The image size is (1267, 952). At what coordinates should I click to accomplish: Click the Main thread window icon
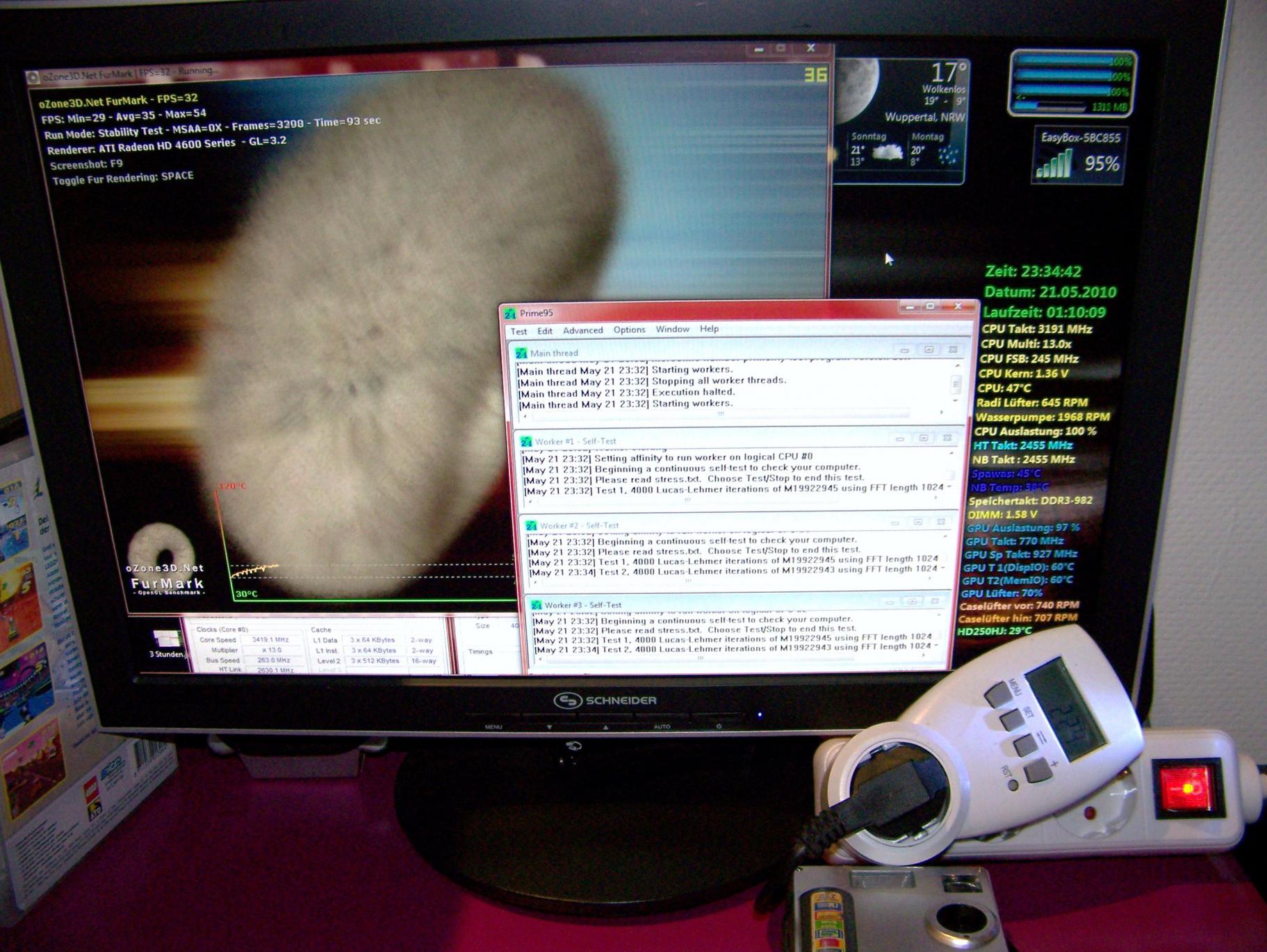[521, 353]
